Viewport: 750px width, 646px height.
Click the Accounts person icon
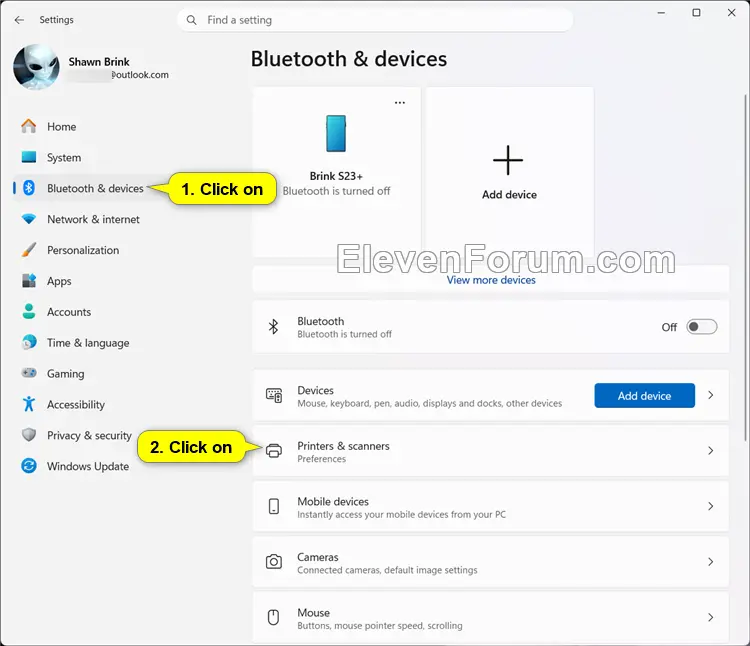pos(29,311)
